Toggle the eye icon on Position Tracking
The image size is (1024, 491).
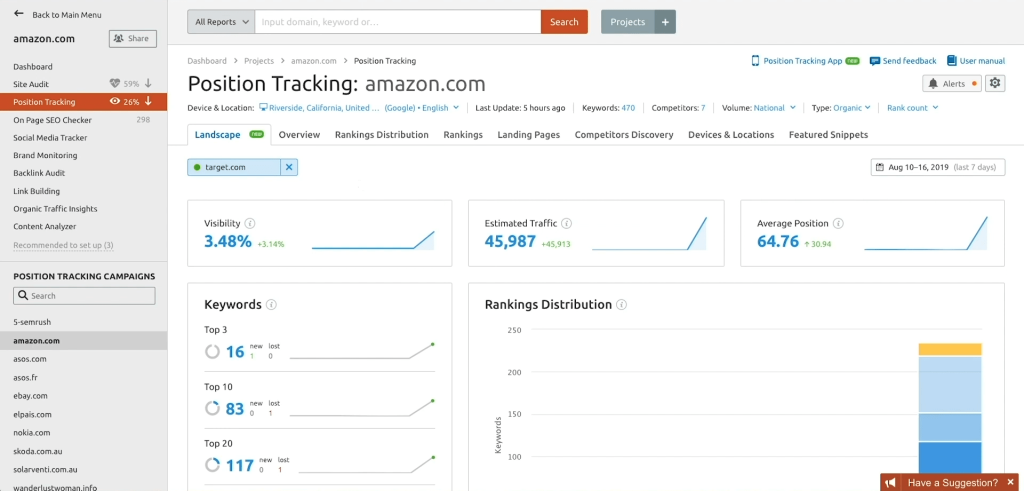[115, 102]
